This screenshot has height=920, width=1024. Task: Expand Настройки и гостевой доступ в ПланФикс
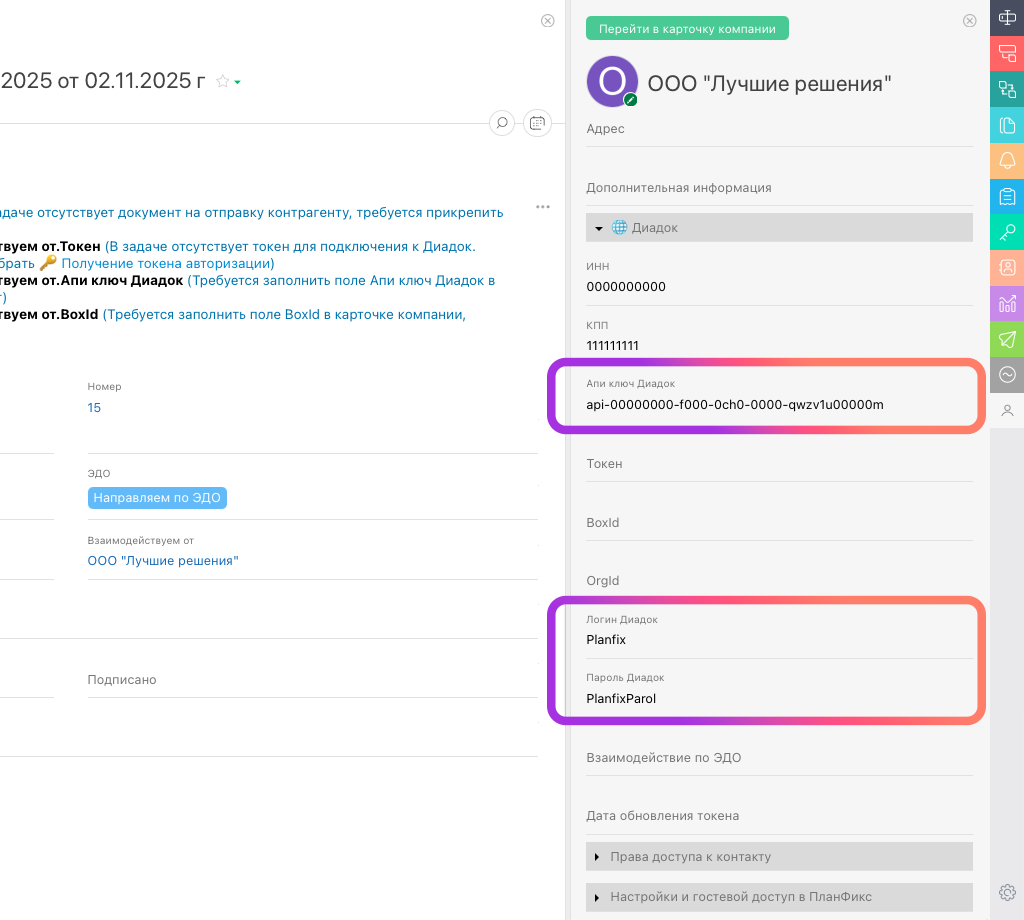598,897
